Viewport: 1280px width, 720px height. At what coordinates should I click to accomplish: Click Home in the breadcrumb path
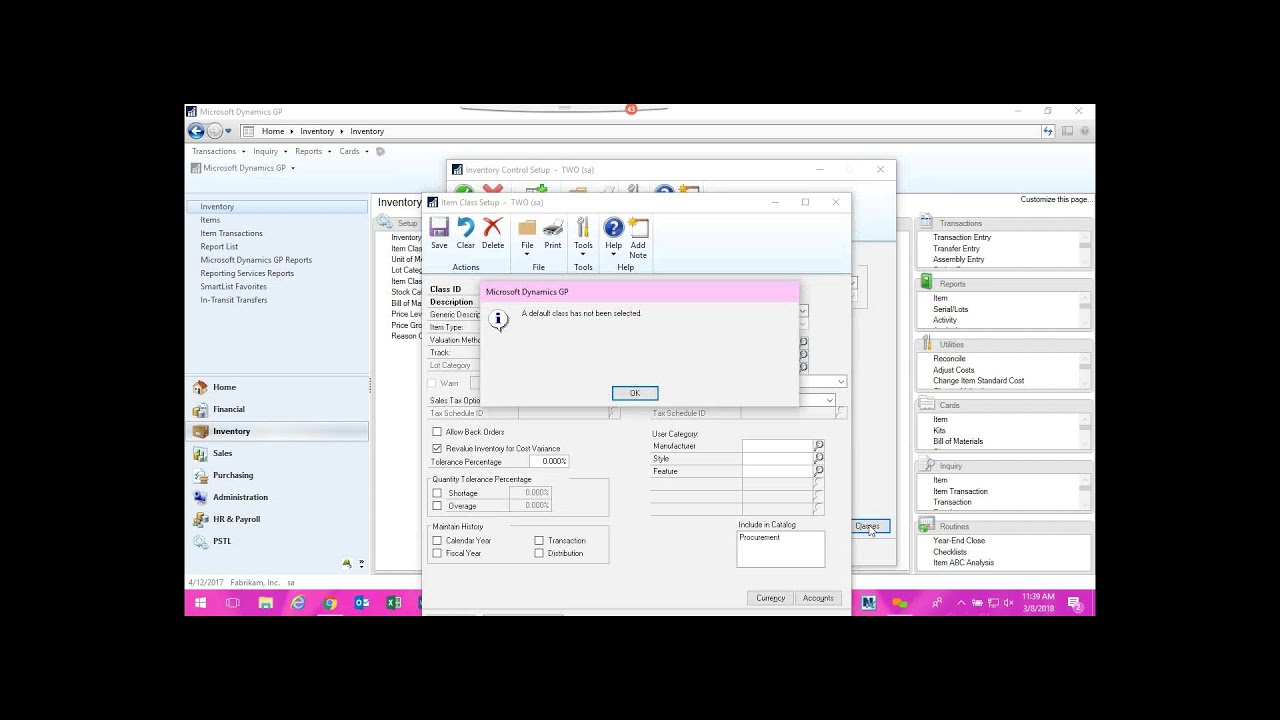coord(273,131)
